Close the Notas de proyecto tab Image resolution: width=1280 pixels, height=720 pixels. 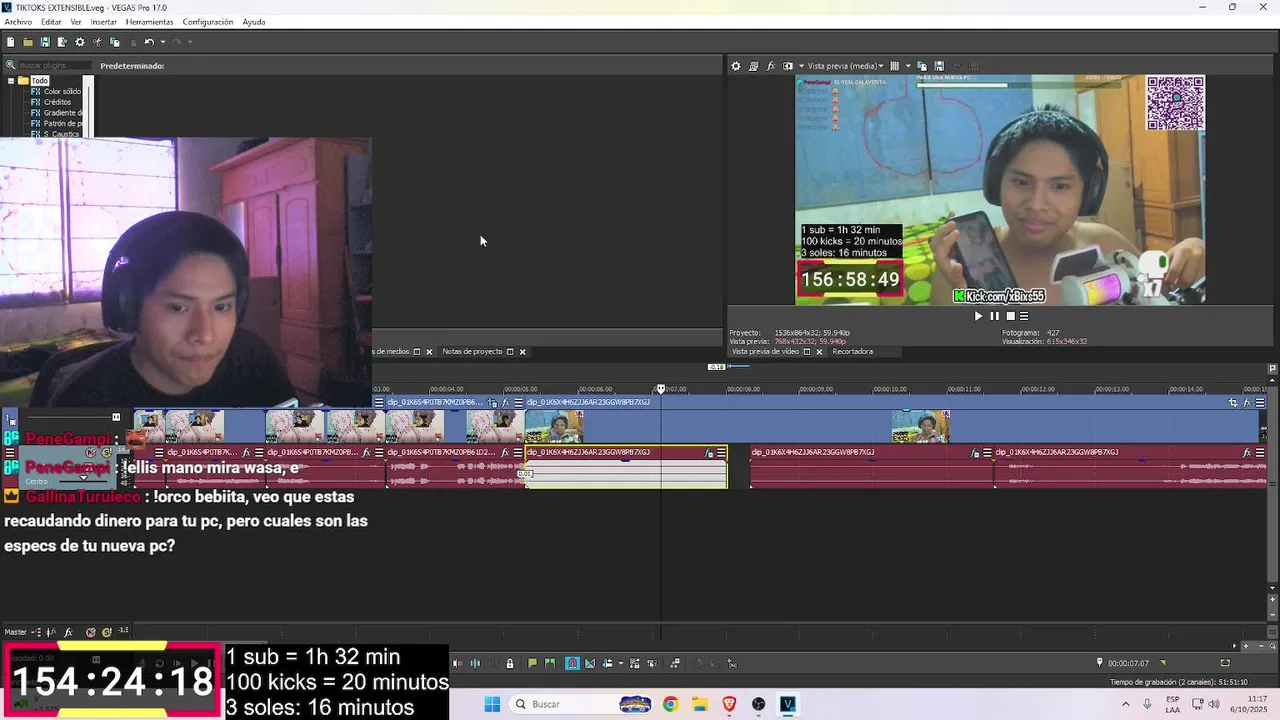pos(522,352)
